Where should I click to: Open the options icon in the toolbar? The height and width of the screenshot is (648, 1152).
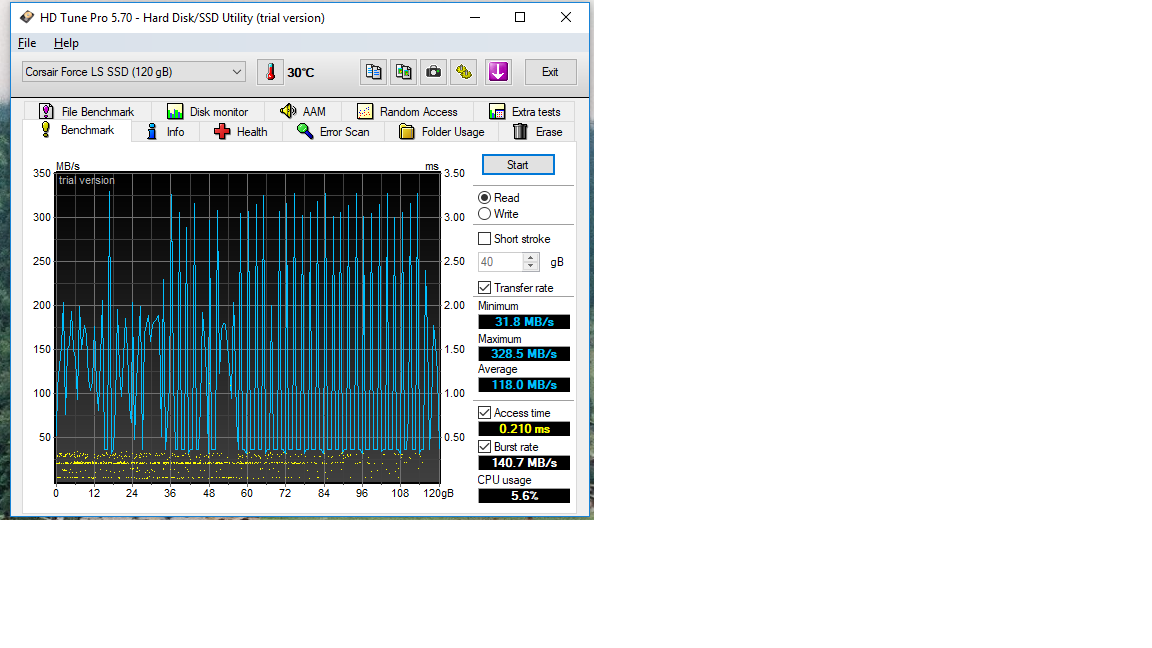tap(464, 72)
